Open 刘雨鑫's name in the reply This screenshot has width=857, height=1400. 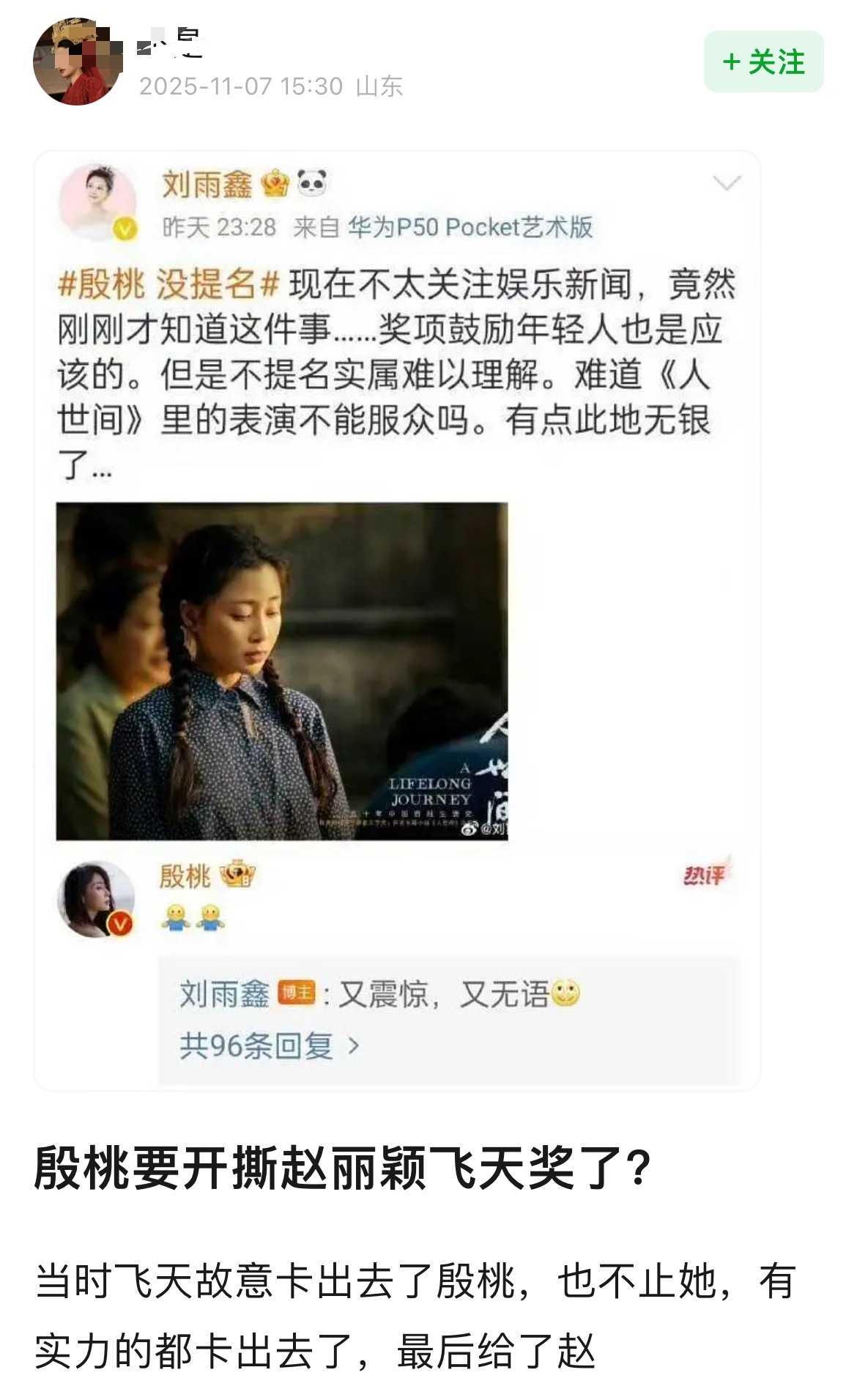tap(225, 994)
